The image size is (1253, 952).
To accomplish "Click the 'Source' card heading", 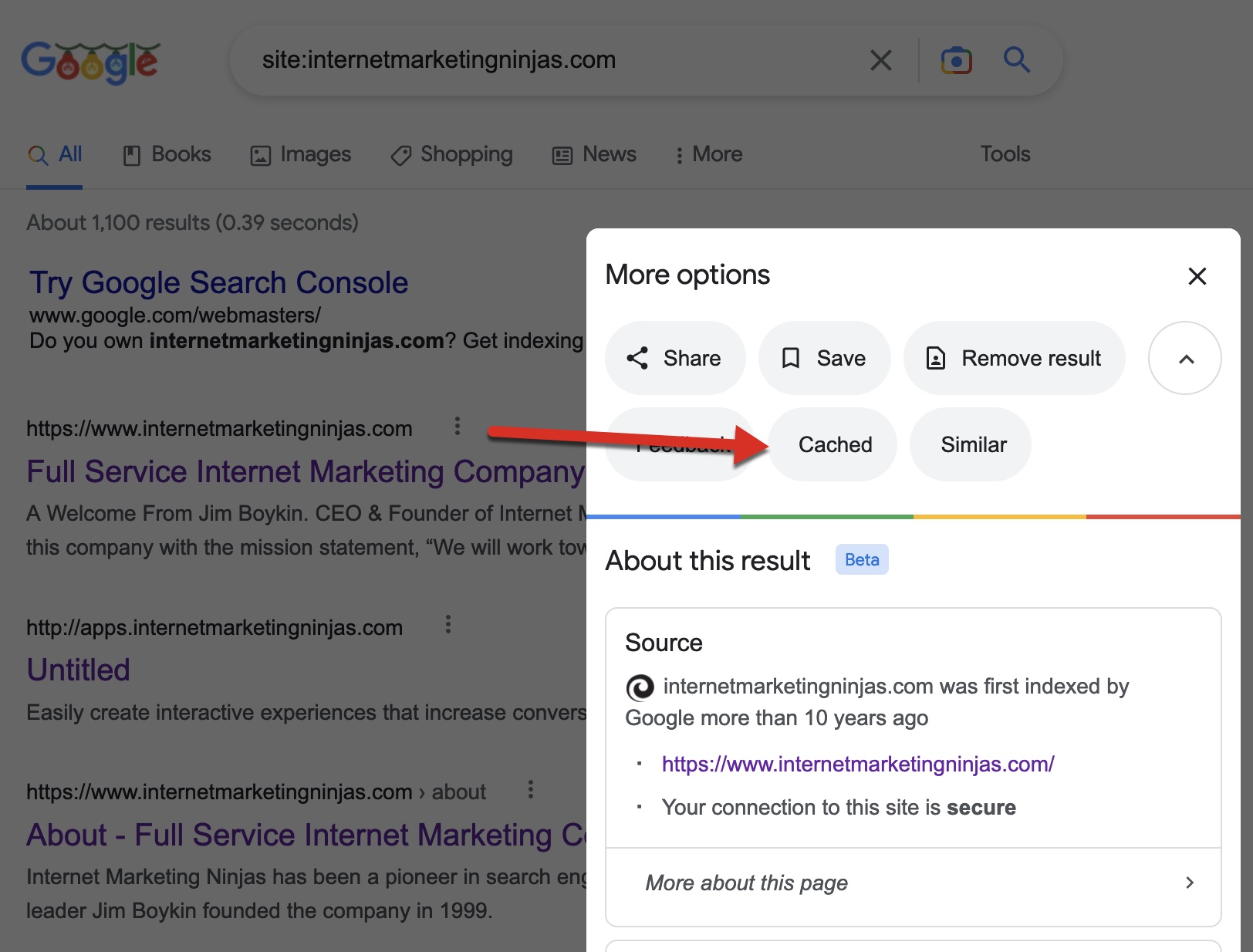I will 664,643.
